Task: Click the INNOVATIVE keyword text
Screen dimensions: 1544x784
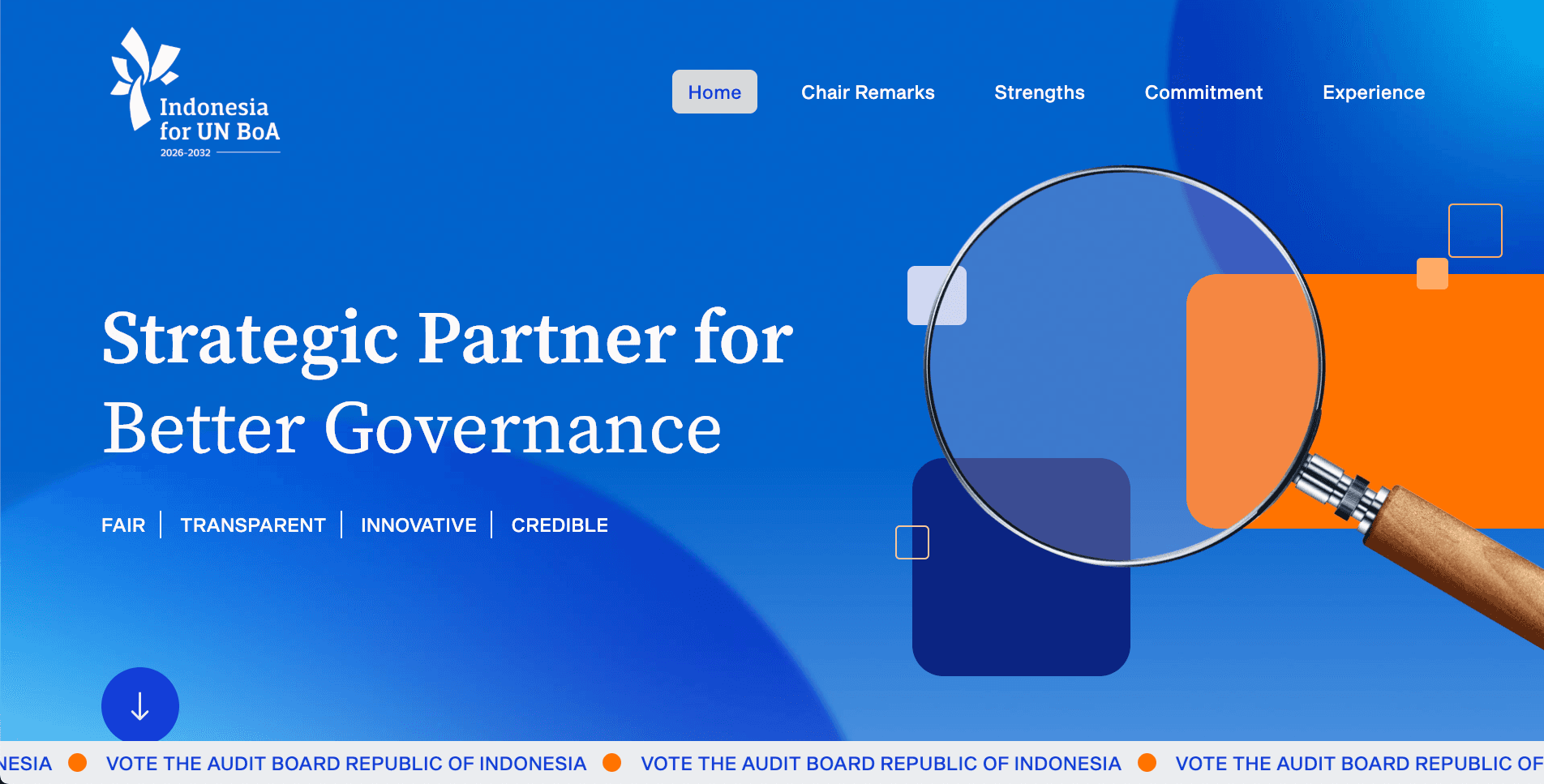Action: click(418, 525)
